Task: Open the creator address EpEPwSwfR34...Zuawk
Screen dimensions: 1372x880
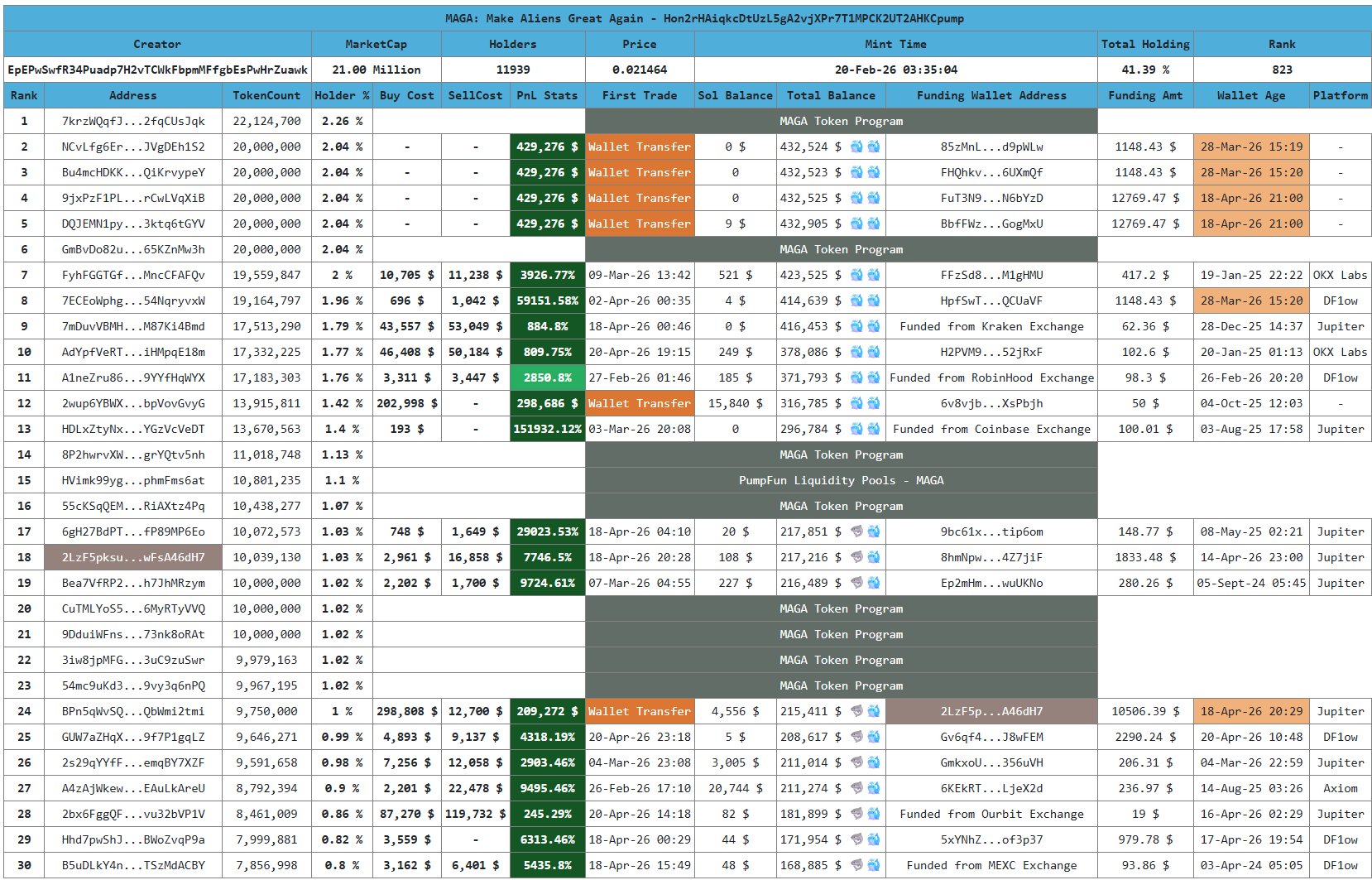Action: [157, 70]
